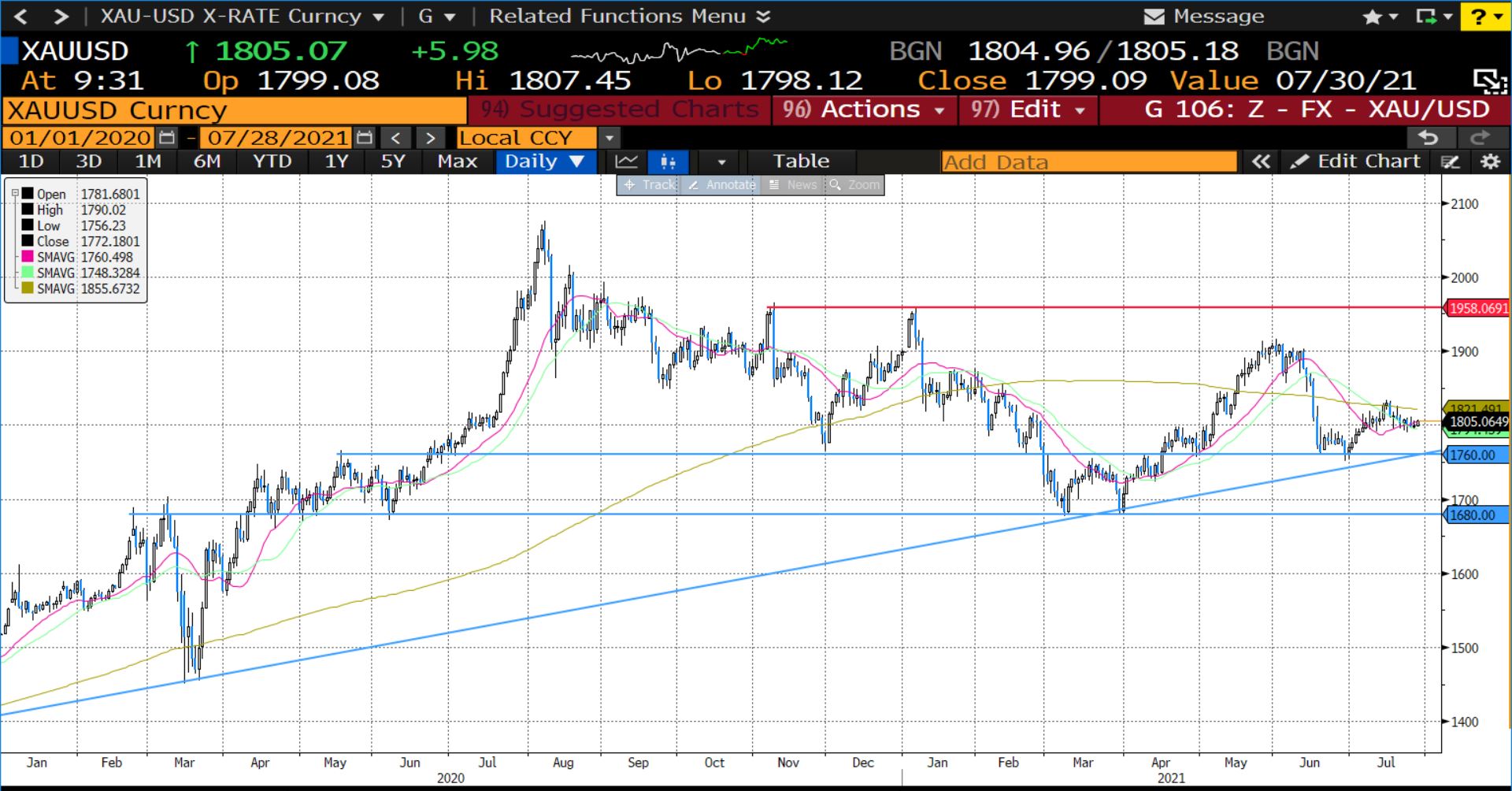This screenshot has width=1512, height=791.
Task: Open the yellow help question mark
Action: point(1479,17)
